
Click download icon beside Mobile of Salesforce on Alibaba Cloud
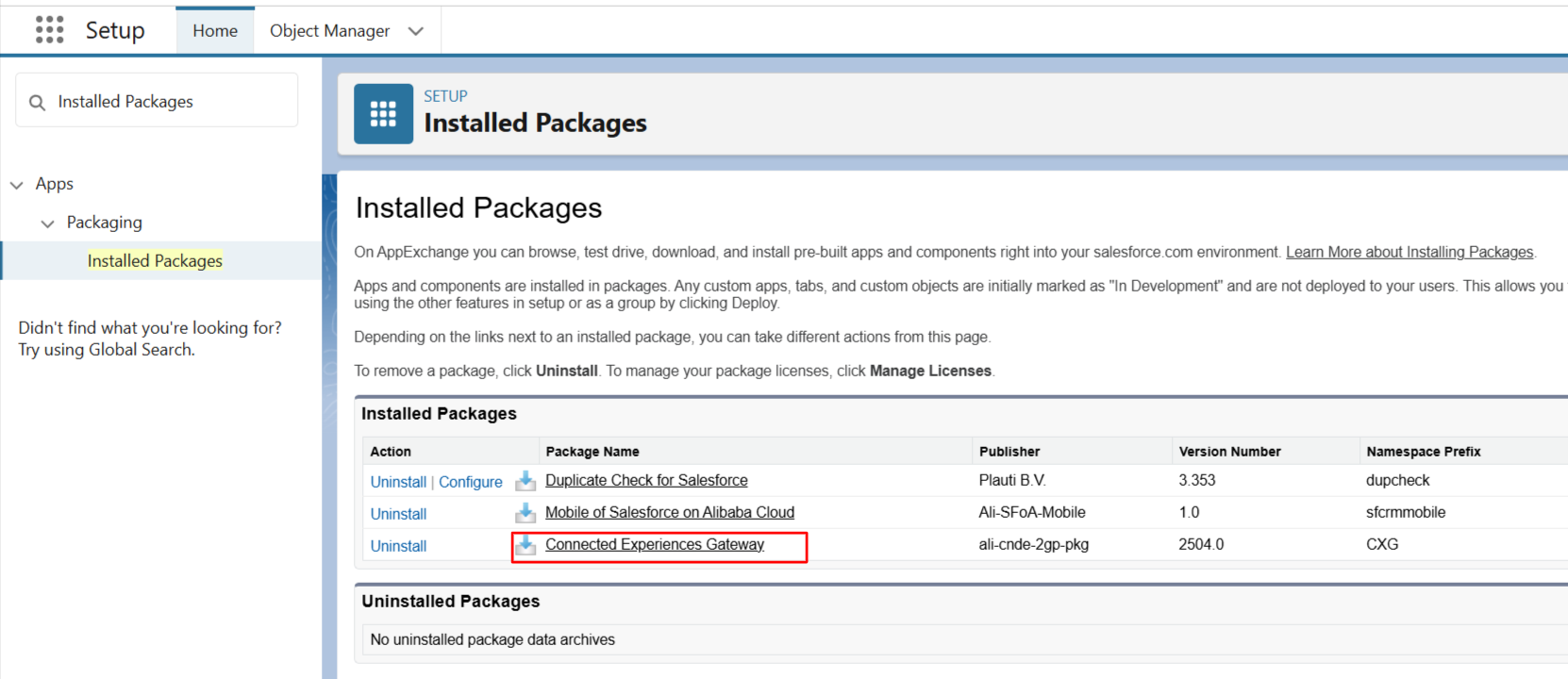pos(525,513)
